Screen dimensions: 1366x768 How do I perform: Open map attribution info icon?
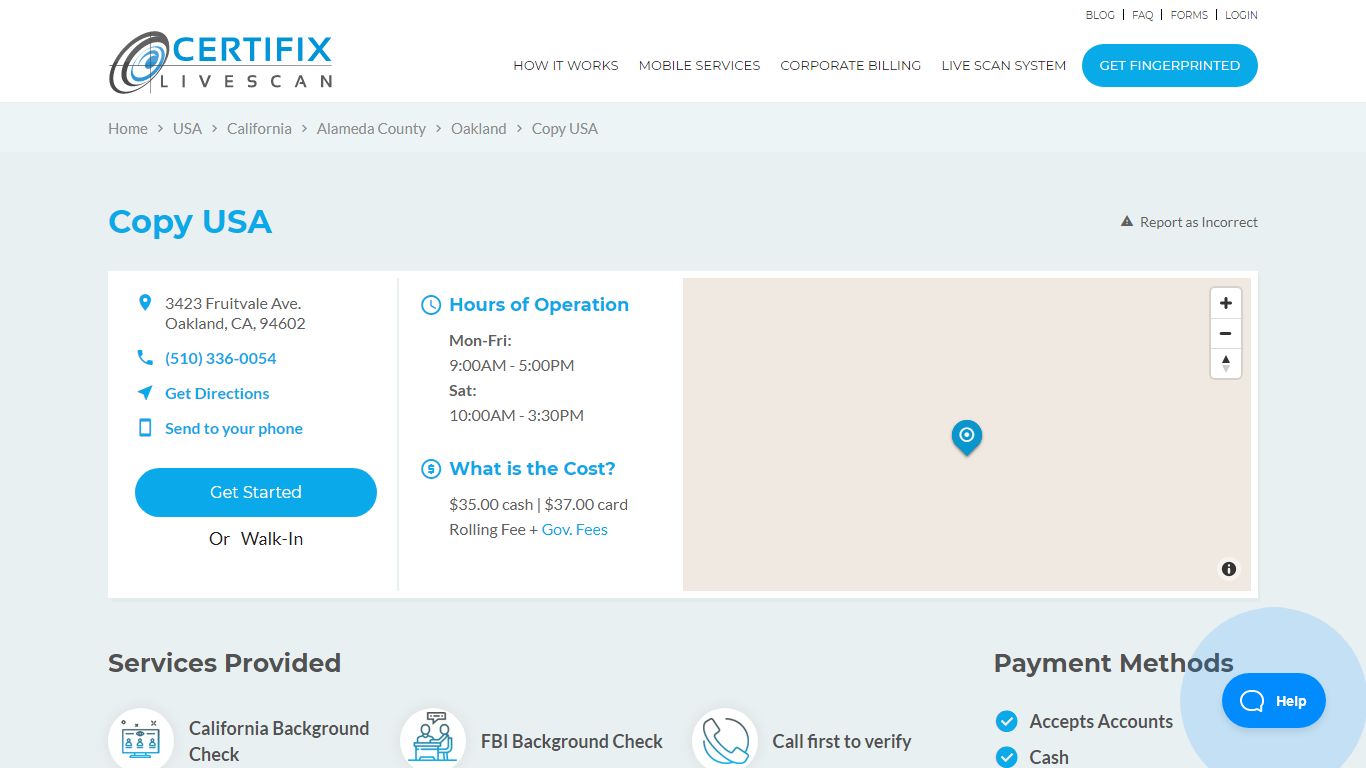[1229, 569]
